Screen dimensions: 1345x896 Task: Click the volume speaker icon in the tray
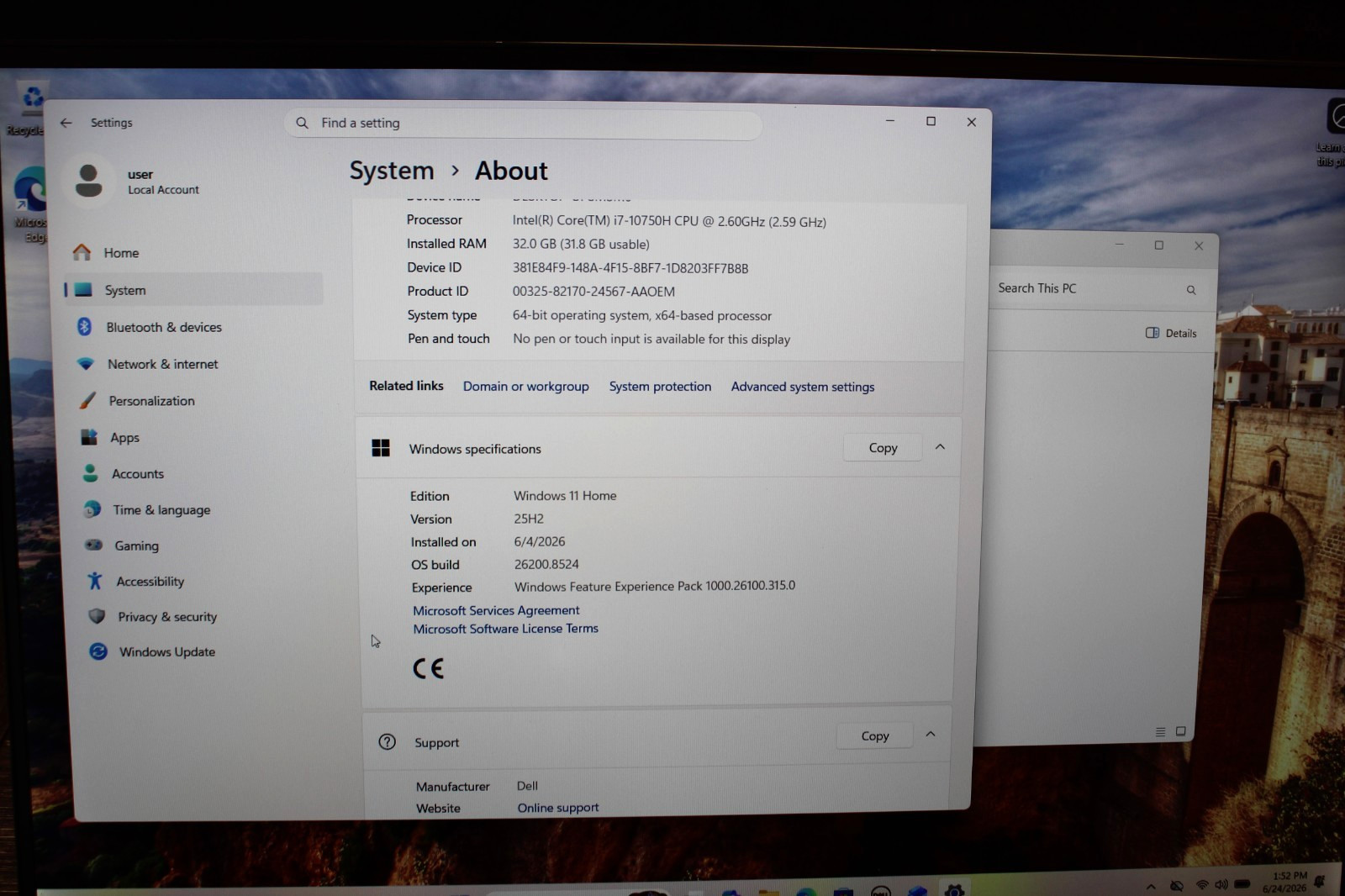click(1221, 884)
